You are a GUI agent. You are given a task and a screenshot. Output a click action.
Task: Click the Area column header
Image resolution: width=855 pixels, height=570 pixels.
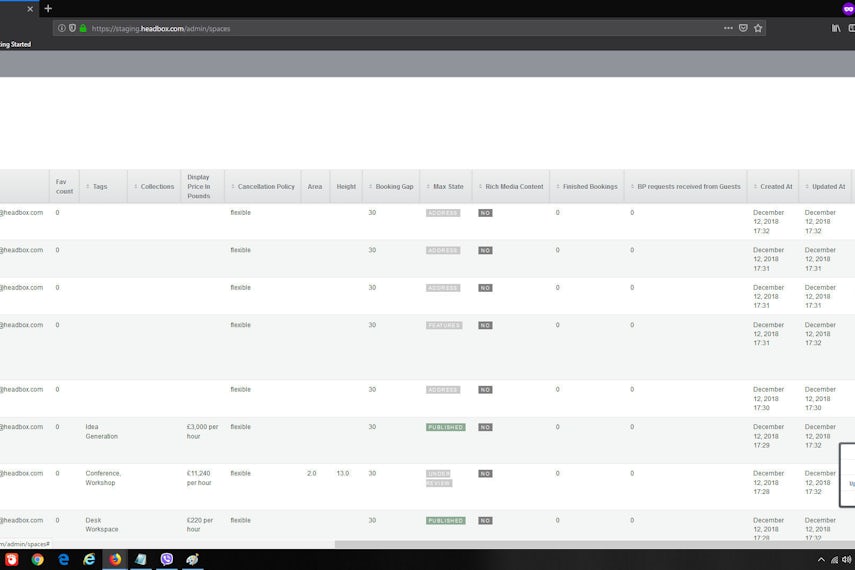(x=315, y=187)
